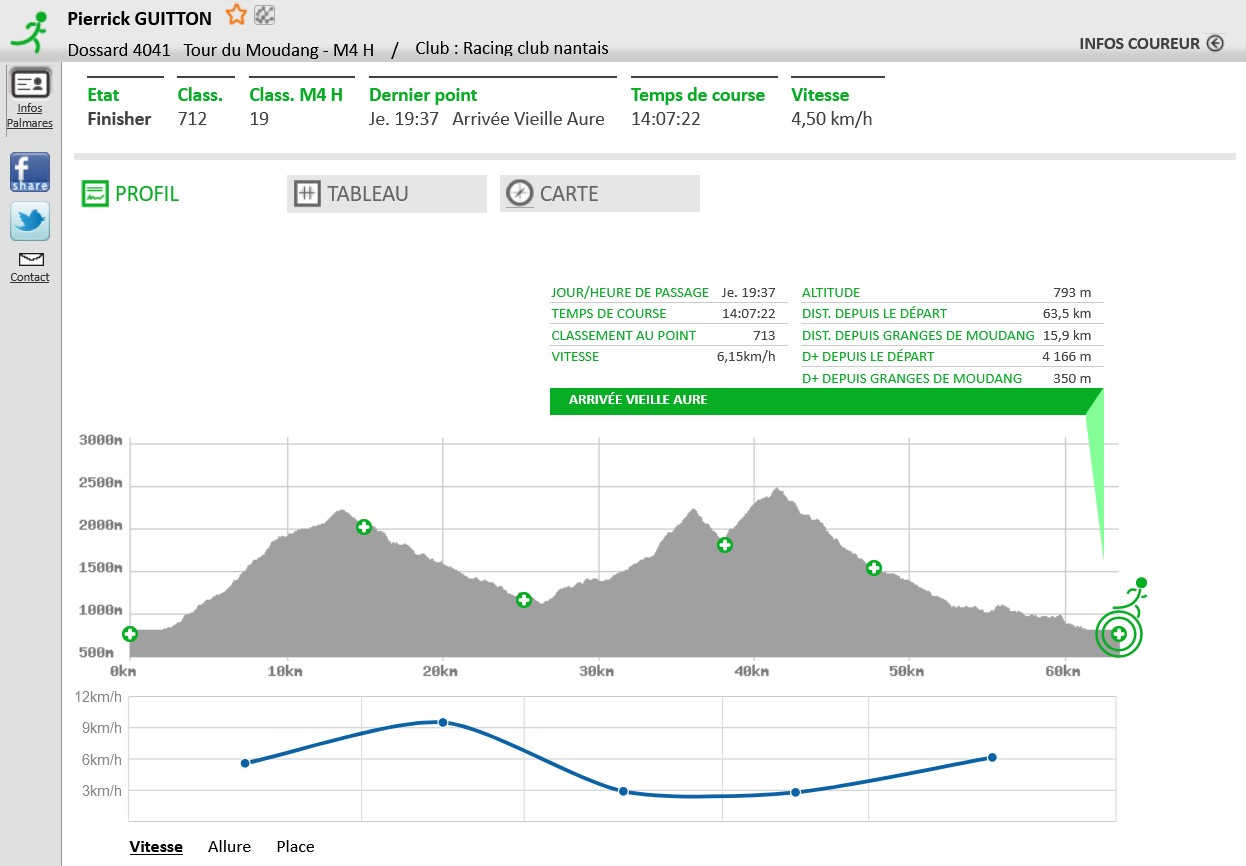Select the checkpoint marker near 38km
Screen dimensions: 1246x866
[x=725, y=545]
